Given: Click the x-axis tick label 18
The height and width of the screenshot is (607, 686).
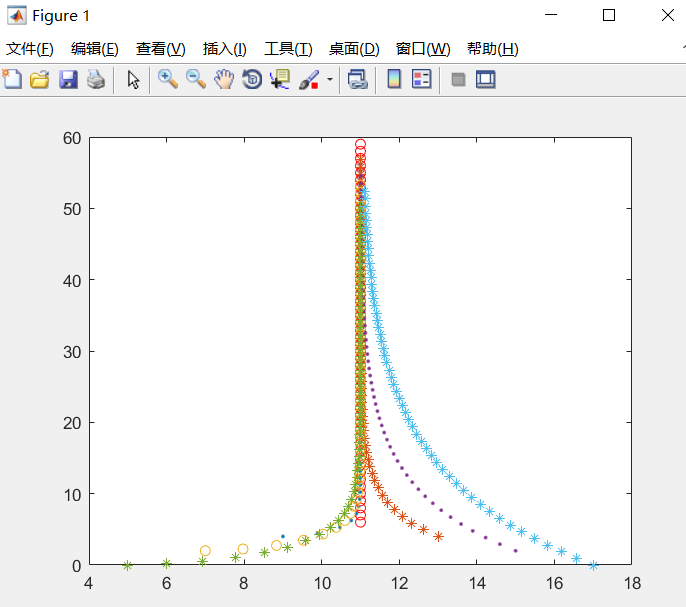Looking at the screenshot, I should pyautogui.click(x=632, y=583).
